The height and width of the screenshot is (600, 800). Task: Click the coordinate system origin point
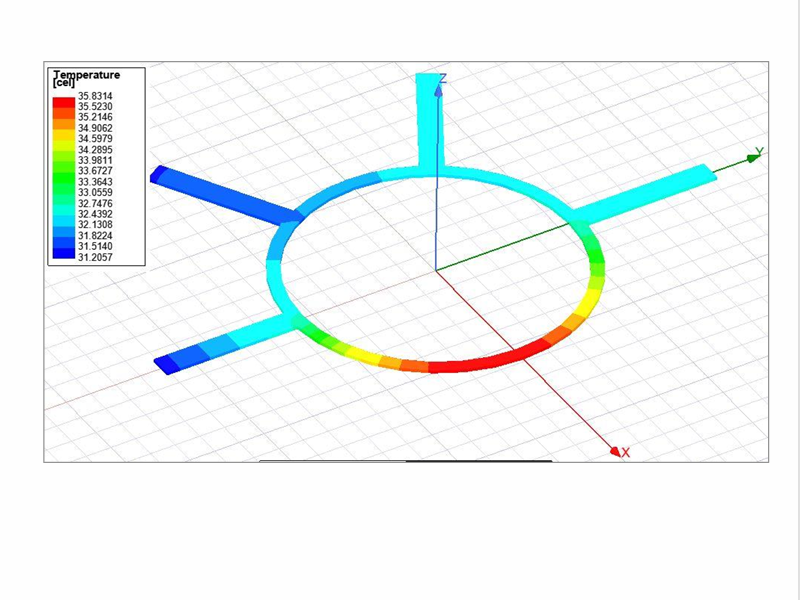click(x=437, y=268)
